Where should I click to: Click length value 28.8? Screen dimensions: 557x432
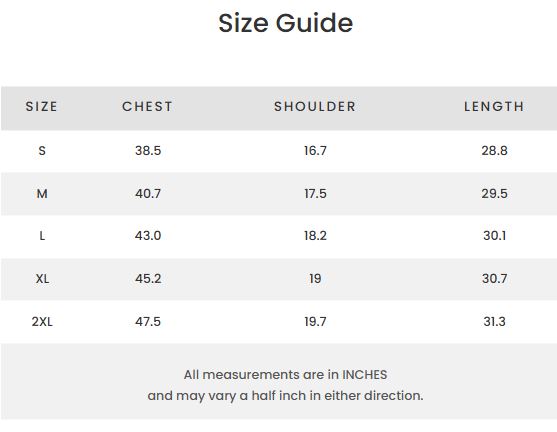pos(494,151)
